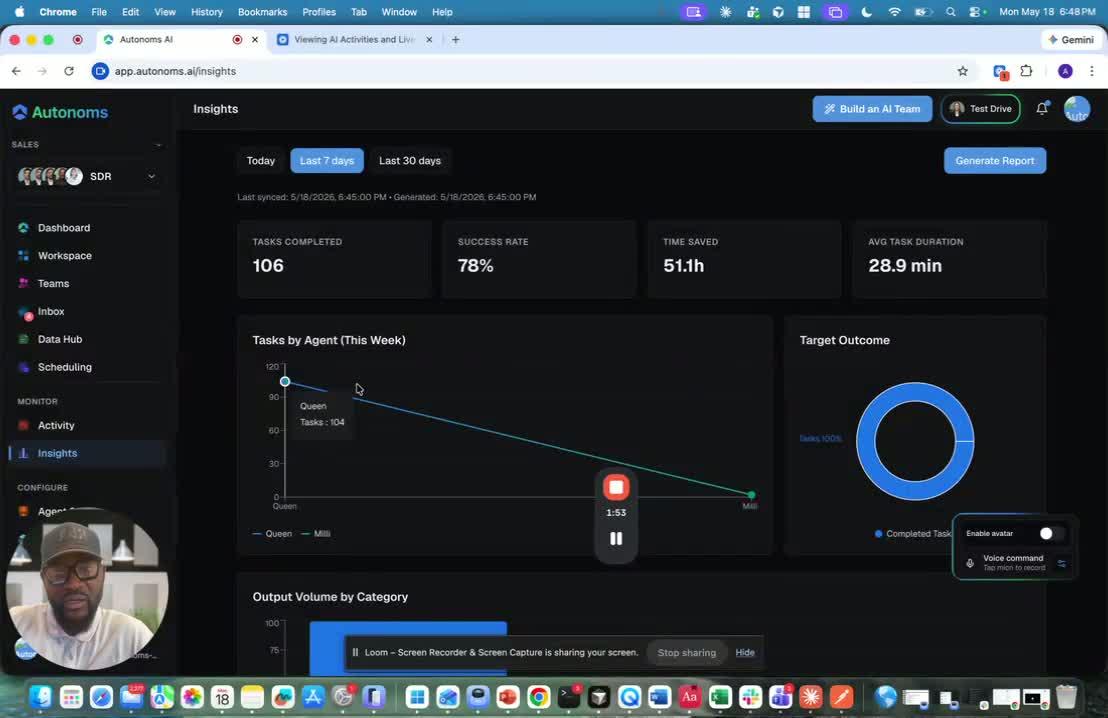This screenshot has height=718, width=1108.
Task: Open Gemini in Chrome
Action: tap(1071, 40)
